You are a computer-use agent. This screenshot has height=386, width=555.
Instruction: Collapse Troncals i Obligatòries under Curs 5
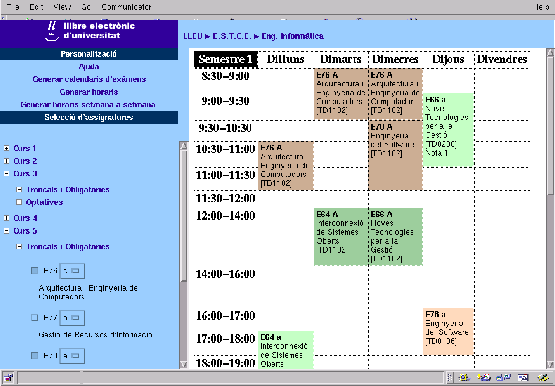pos(19,247)
